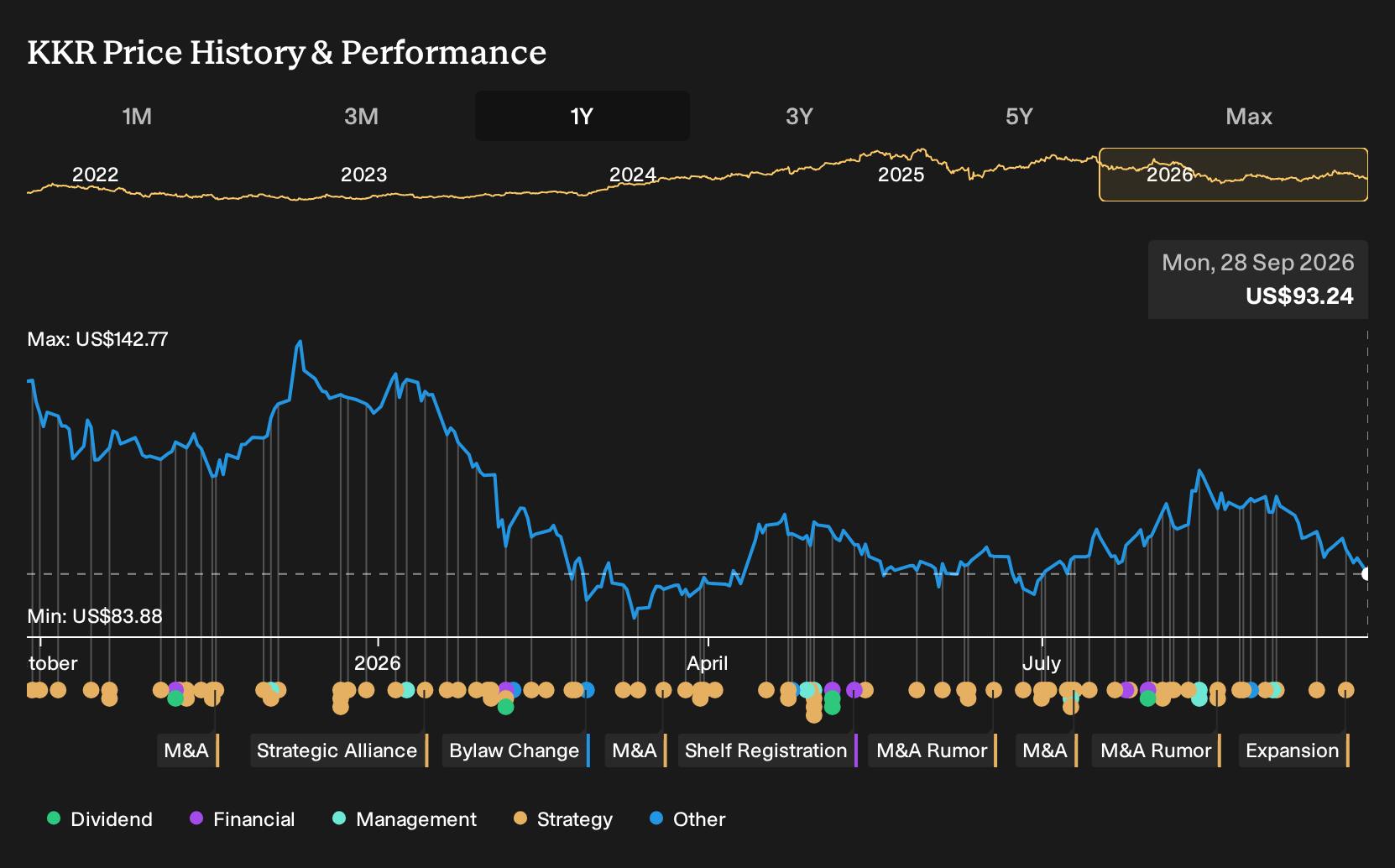1395x868 pixels.
Task: Toggle the Dividend legend filter
Action: point(100,819)
